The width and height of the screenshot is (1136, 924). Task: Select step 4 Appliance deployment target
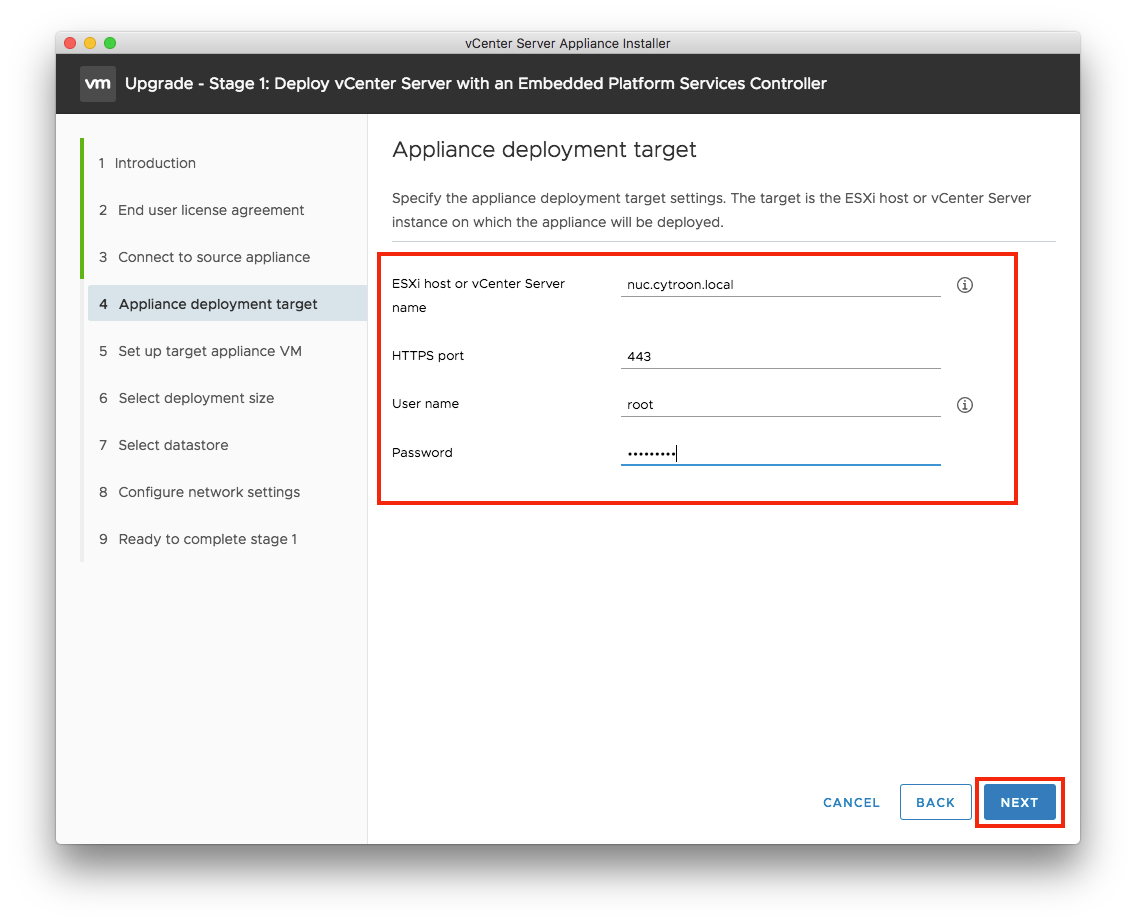click(227, 304)
